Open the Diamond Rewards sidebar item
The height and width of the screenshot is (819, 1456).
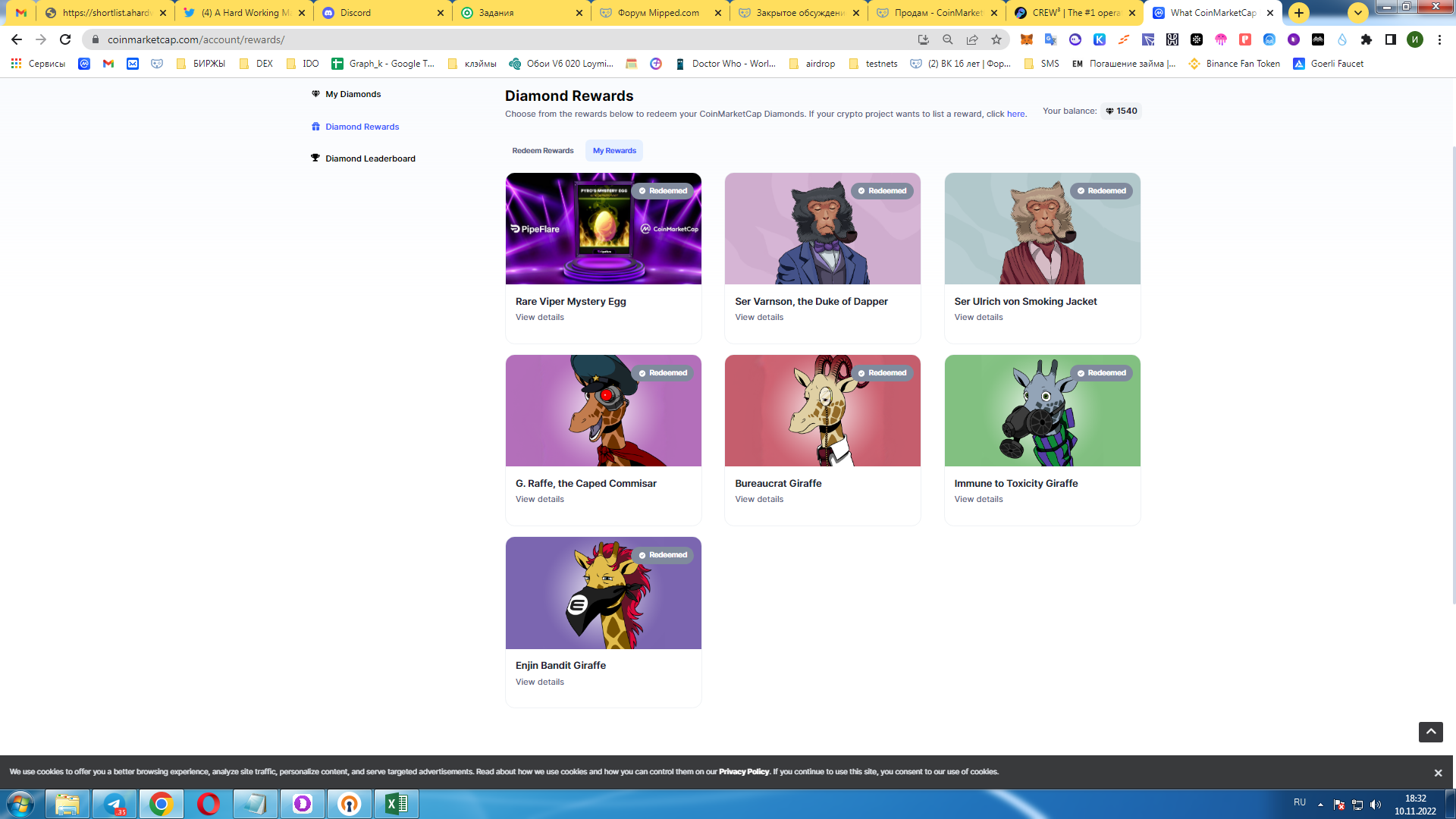click(355, 127)
